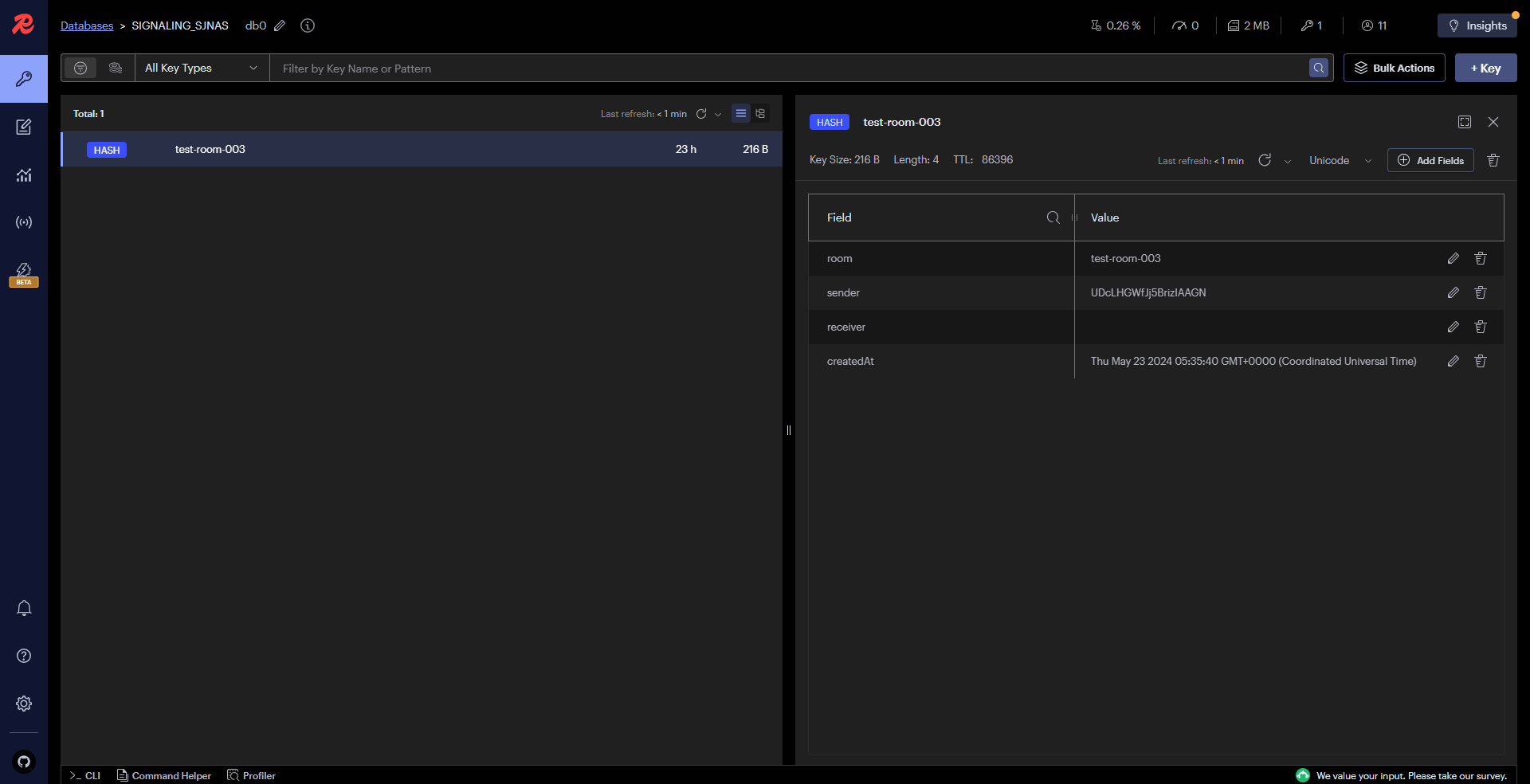The image size is (1530, 784).
Task: Open the Pub/Sub page icon
Action: point(24,222)
